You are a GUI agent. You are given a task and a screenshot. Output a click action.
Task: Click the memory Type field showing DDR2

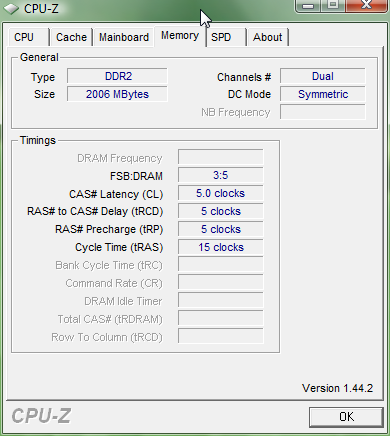click(x=117, y=76)
